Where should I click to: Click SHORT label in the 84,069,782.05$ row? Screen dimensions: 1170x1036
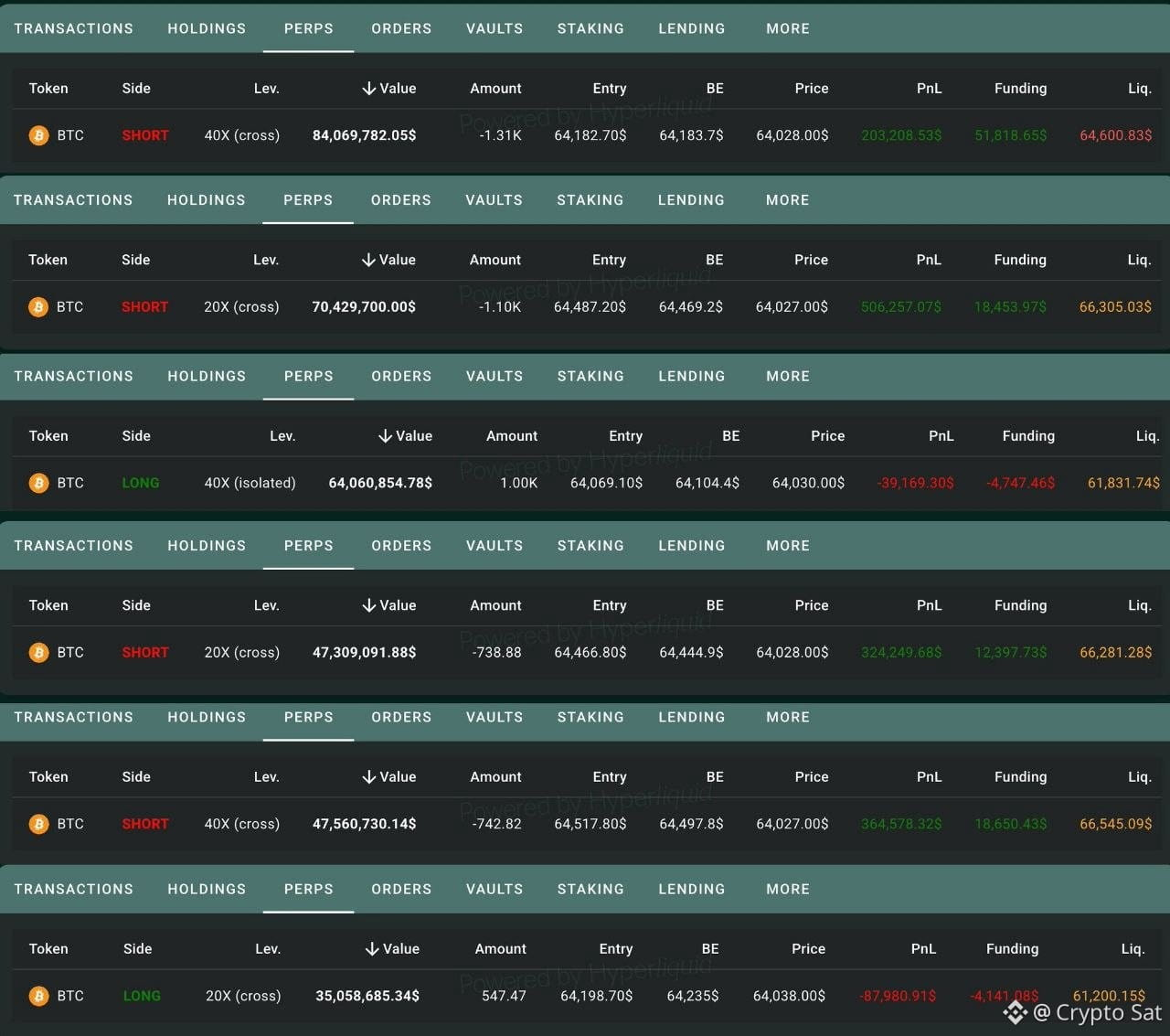145,135
